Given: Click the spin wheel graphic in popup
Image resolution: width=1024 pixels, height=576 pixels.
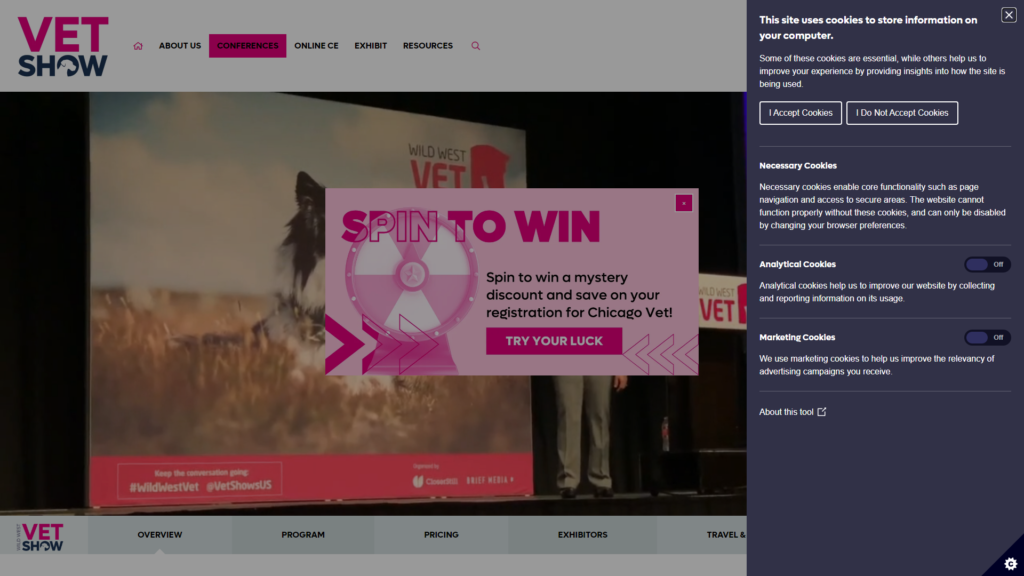Looking at the screenshot, I should pyautogui.click(x=411, y=275).
